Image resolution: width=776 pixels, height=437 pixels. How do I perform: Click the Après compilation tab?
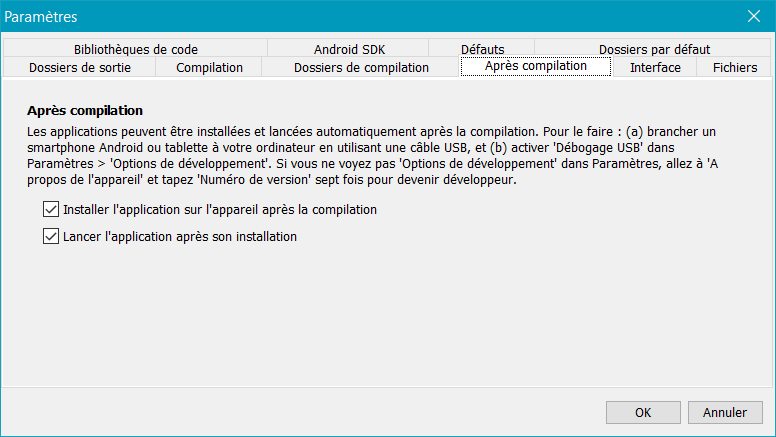click(x=536, y=66)
